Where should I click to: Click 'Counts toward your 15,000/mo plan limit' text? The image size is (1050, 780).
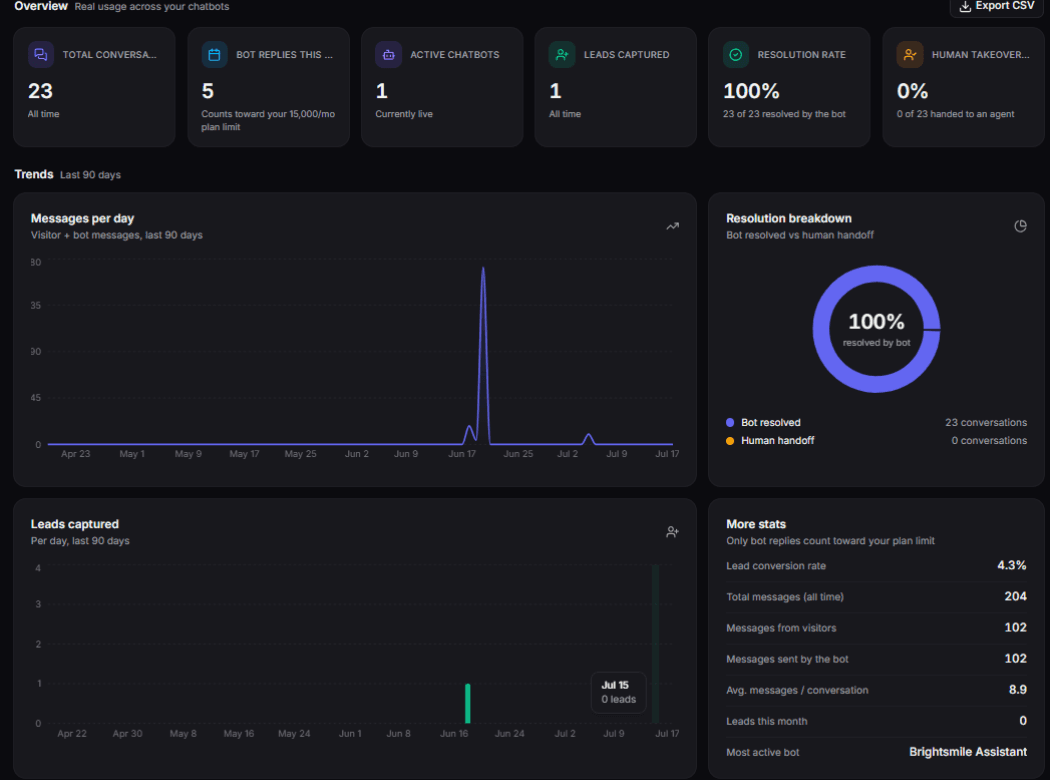[268, 121]
